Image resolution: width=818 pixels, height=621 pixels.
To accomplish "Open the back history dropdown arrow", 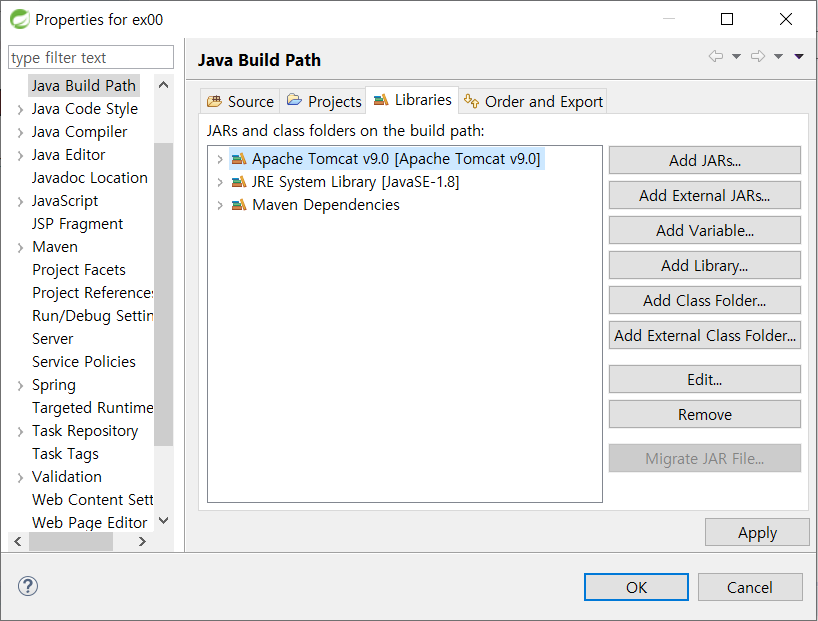I will click(x=736, y=56).
